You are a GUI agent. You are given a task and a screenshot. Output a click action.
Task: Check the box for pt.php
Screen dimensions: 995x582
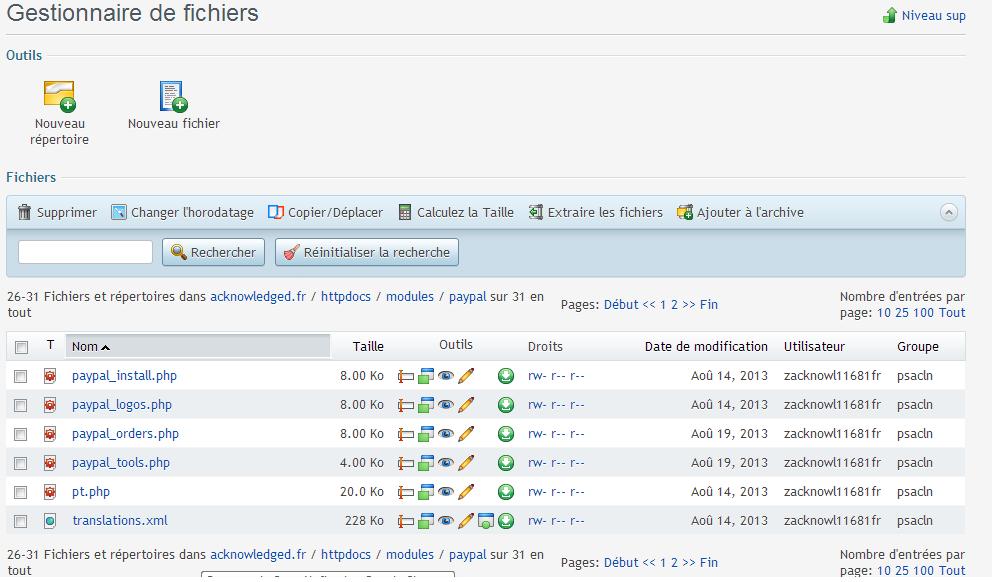coord(21,493)
